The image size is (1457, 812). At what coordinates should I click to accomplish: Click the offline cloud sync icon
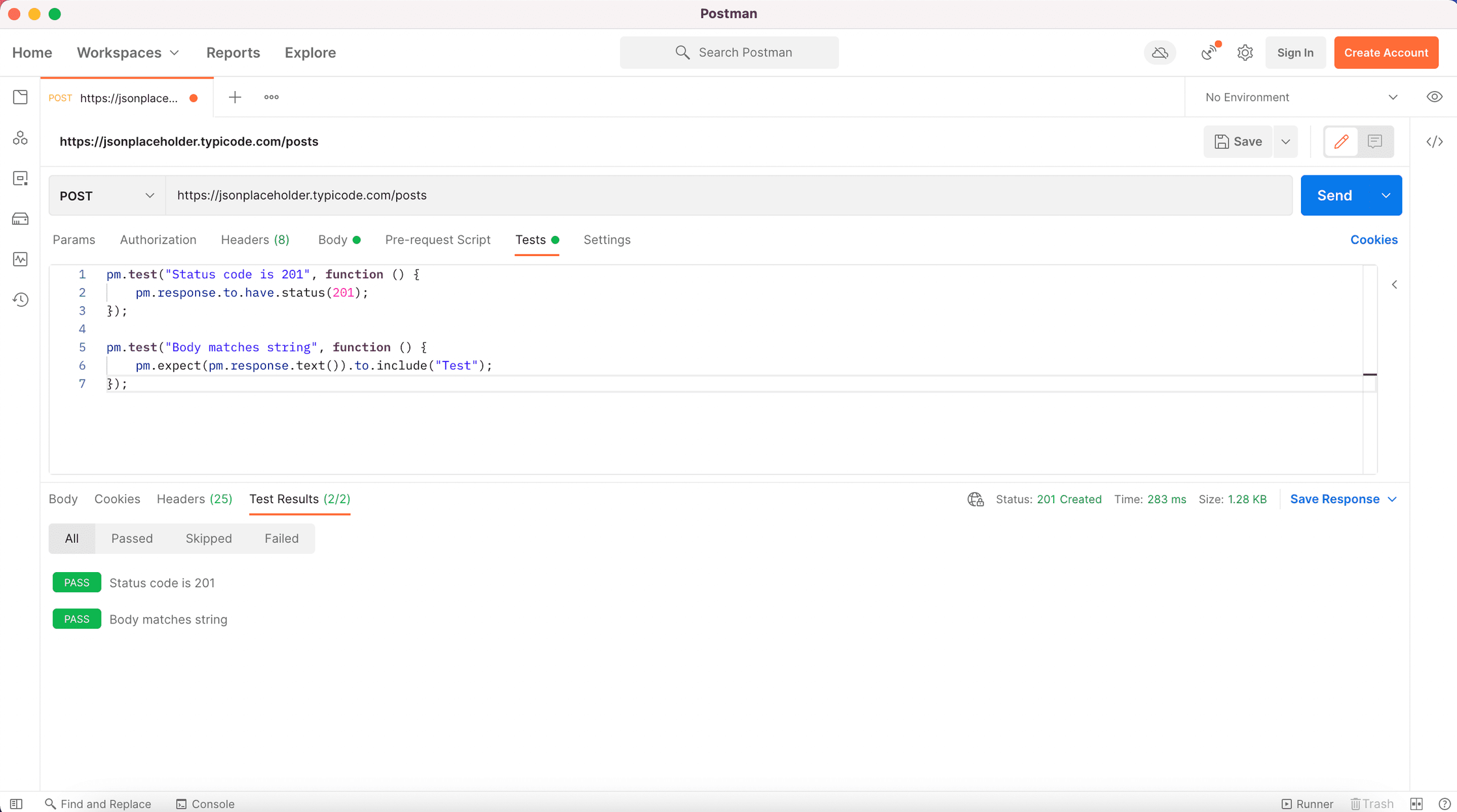click(1160, 53)
